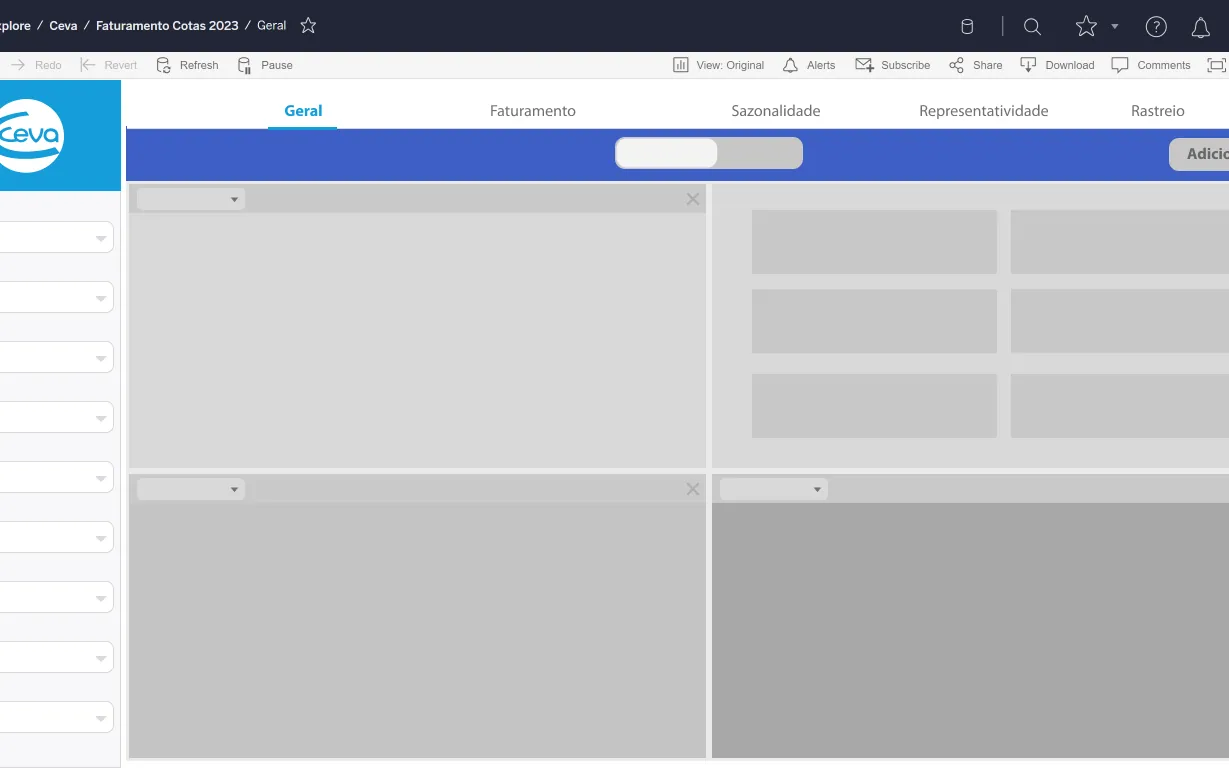Click Faturamento Cotas 2023 in breadcrumb
The width and height of the screenshot is (1229, 768).
(167, 26)
